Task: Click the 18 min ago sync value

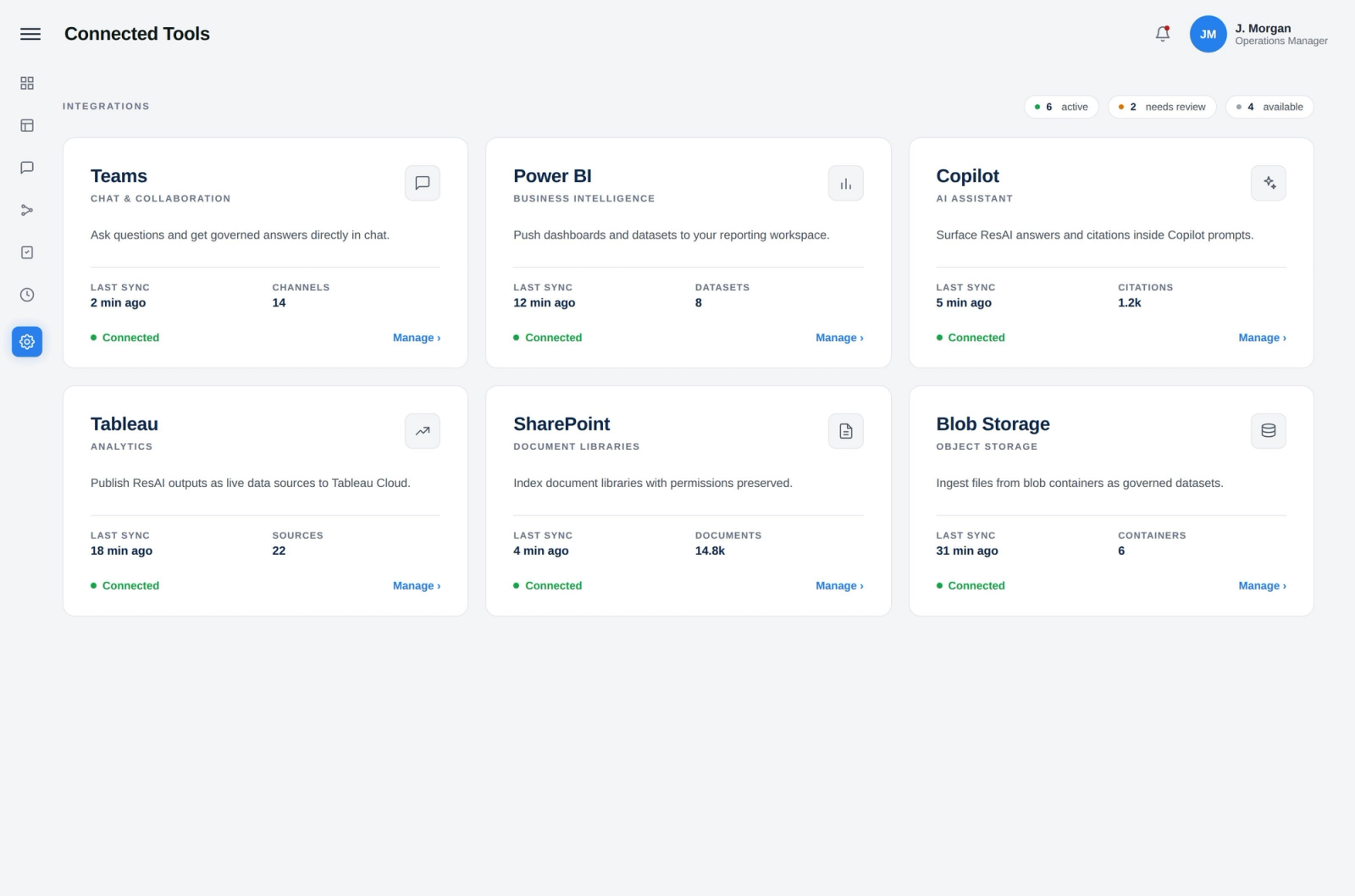Action: (121, 550)
